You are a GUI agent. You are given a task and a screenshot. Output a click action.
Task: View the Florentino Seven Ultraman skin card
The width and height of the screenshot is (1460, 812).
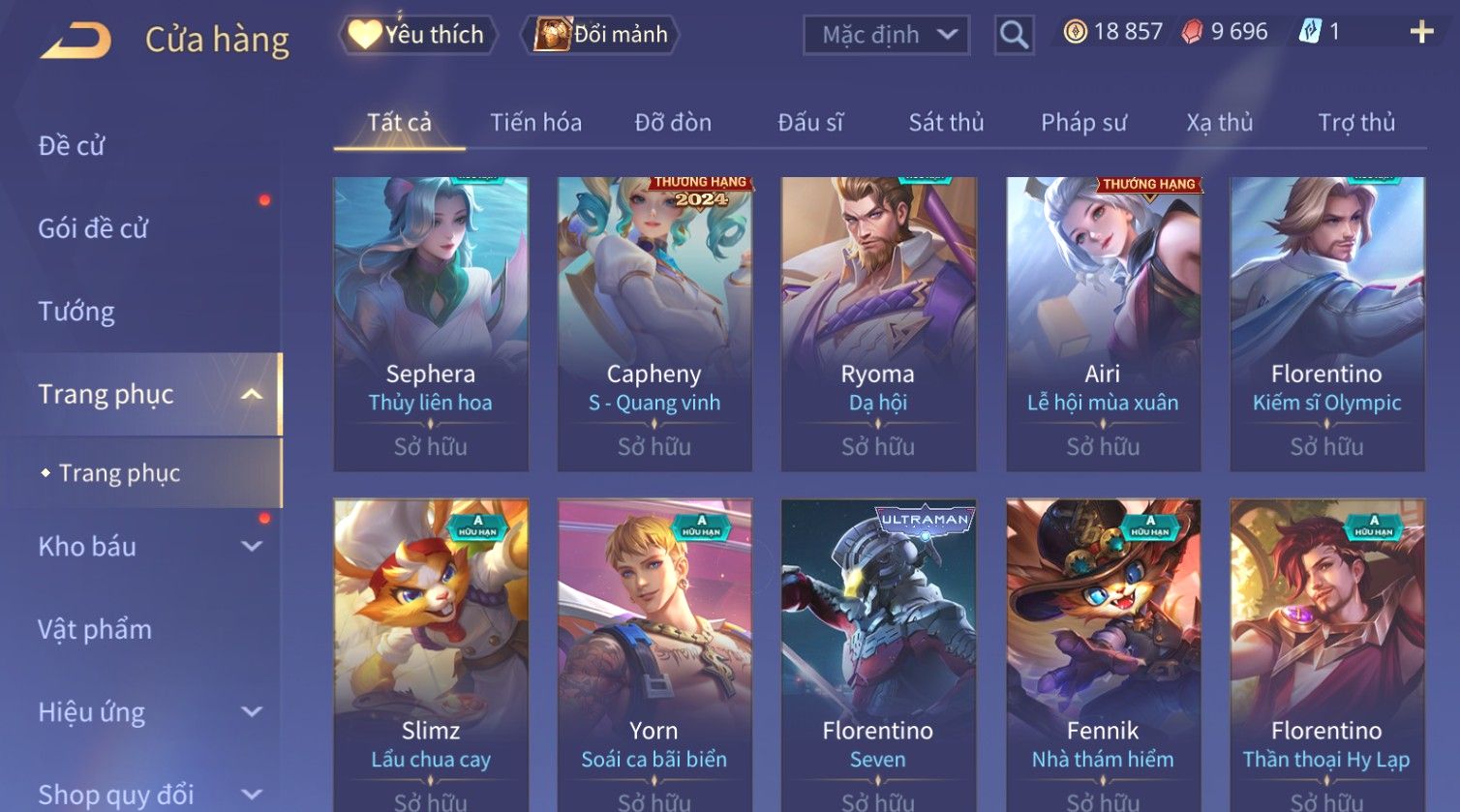pyautogui.click(x=878, y=654)
